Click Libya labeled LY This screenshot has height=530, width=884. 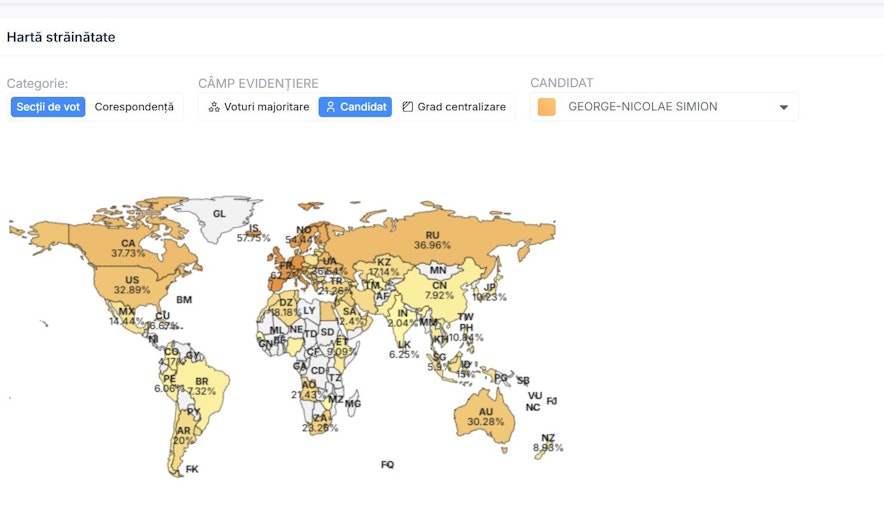pyautogui.click(x=309, y=311)
